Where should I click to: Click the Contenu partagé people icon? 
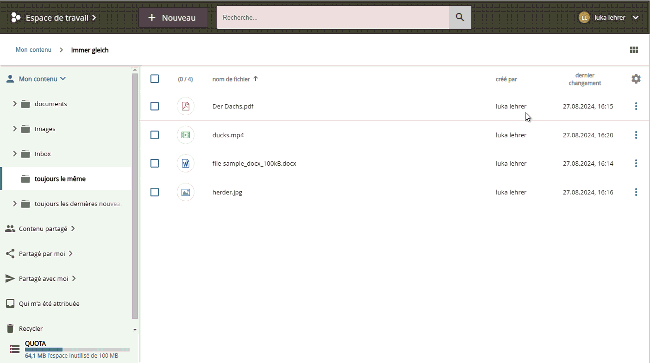[10, 228]
